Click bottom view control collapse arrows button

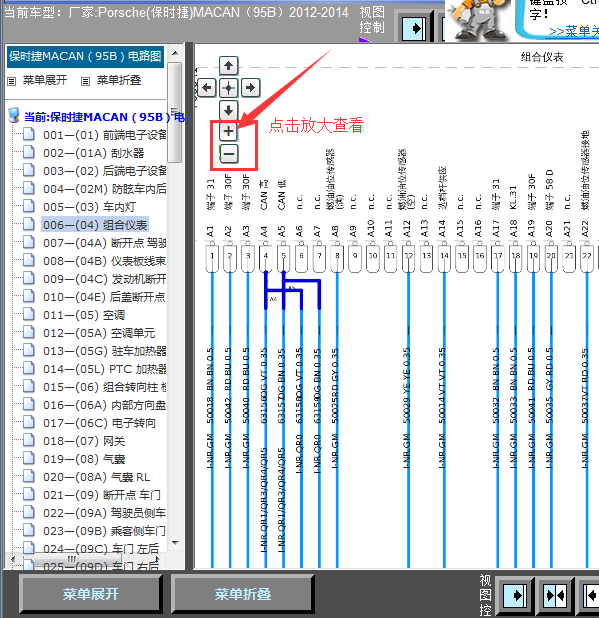click(556, 595)
